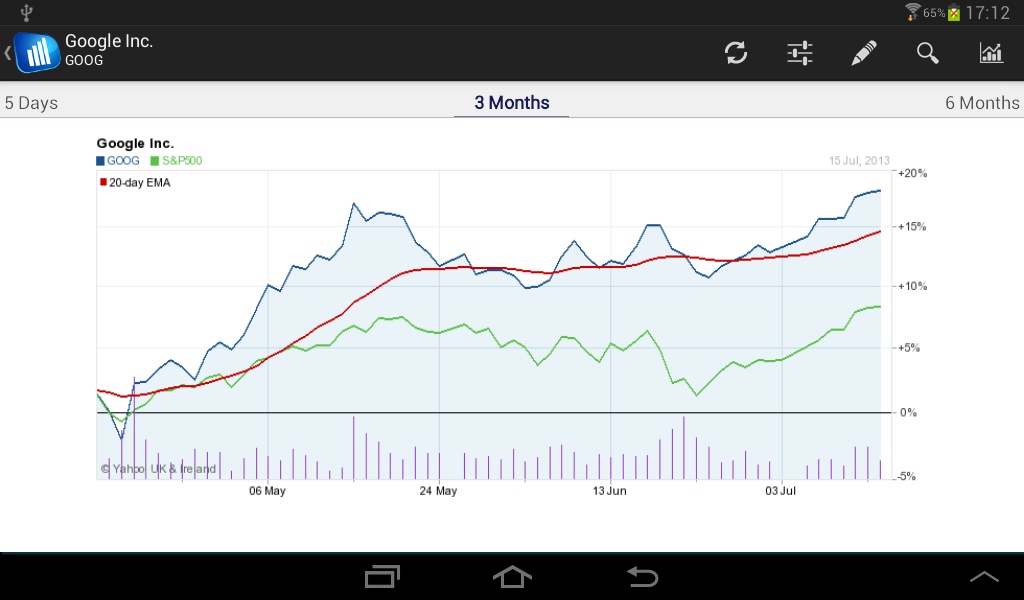Tap the S&P500 line's final point
The width and height of the screenshot is (1024, 600).
[x=880, y=307]
